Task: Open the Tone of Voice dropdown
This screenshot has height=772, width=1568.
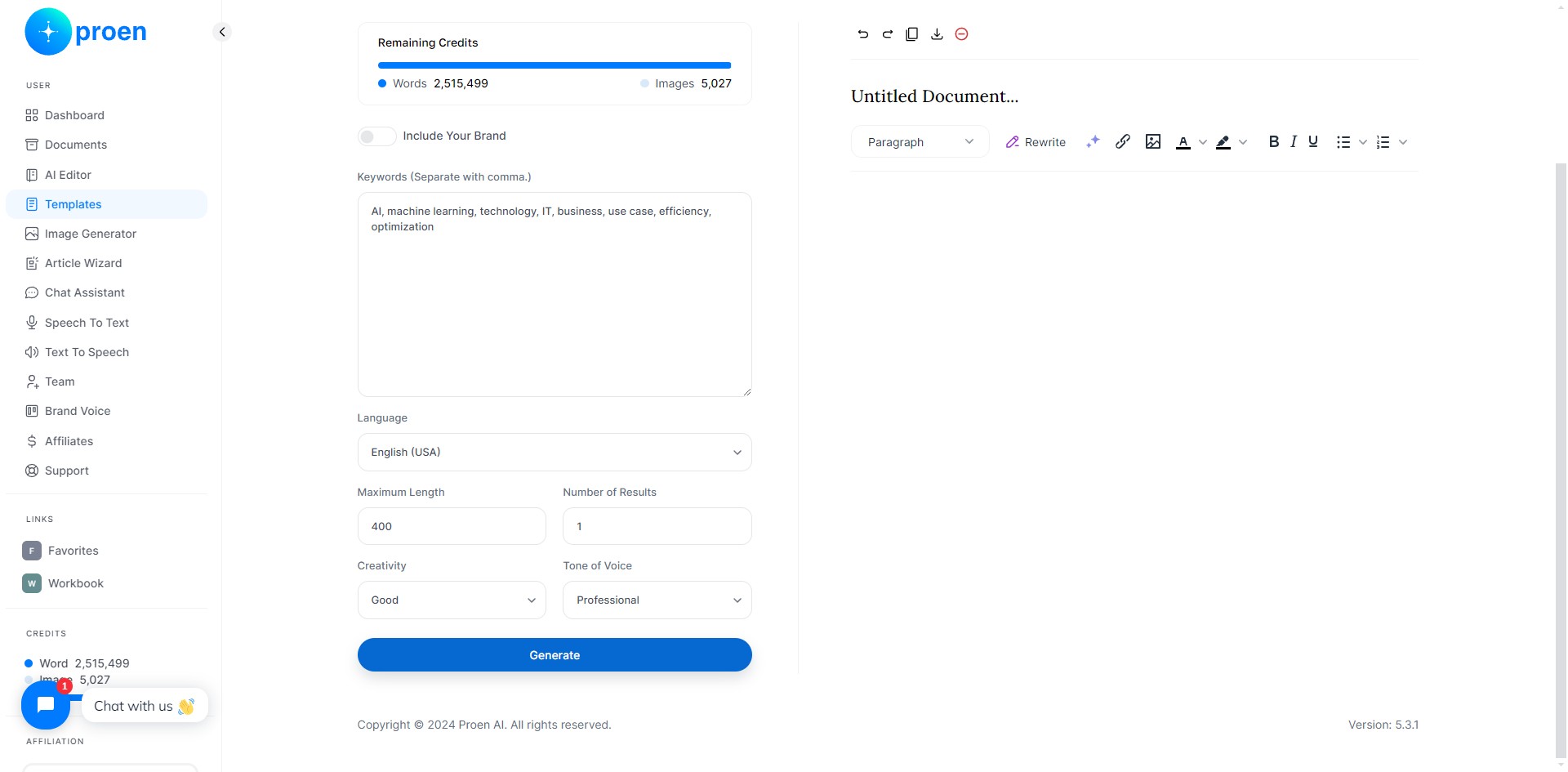Action: pos(657,600)
